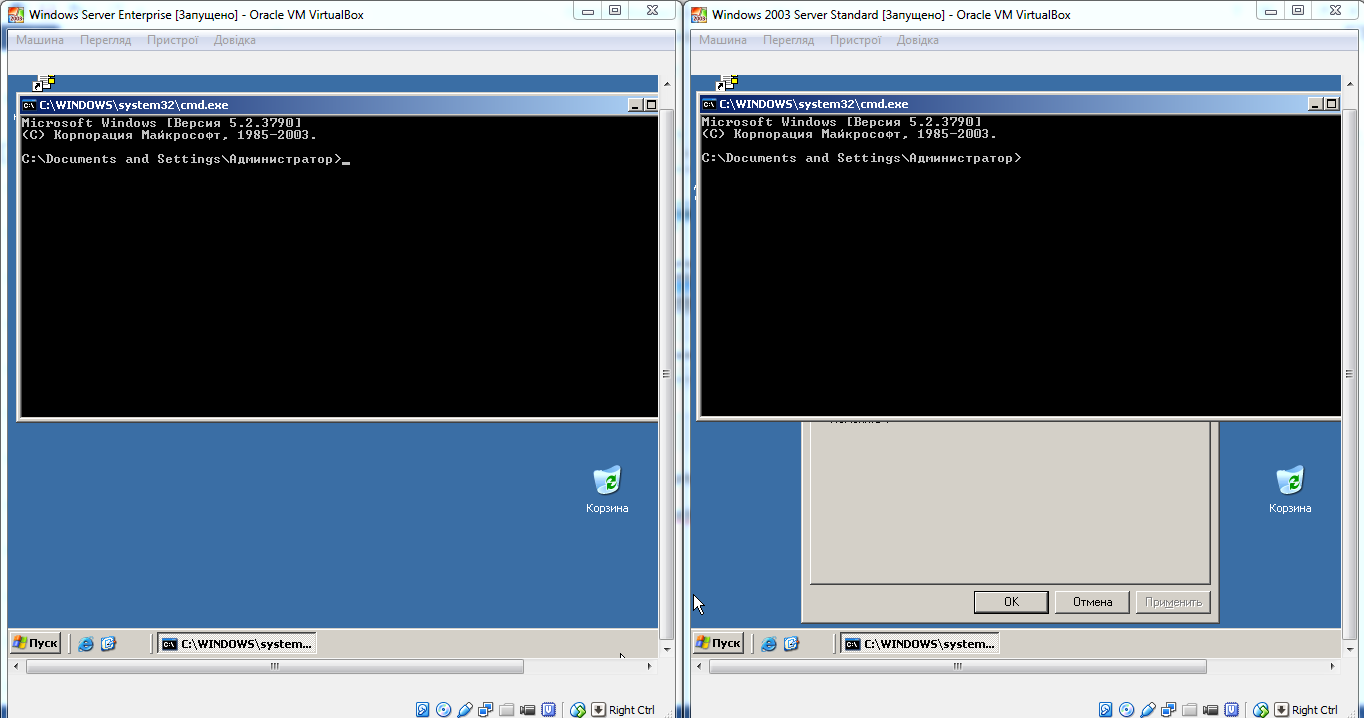Select shortcut icon at top-left of 2003 Standard desktop
The image size is (1364, 718).
coord(728,83)
